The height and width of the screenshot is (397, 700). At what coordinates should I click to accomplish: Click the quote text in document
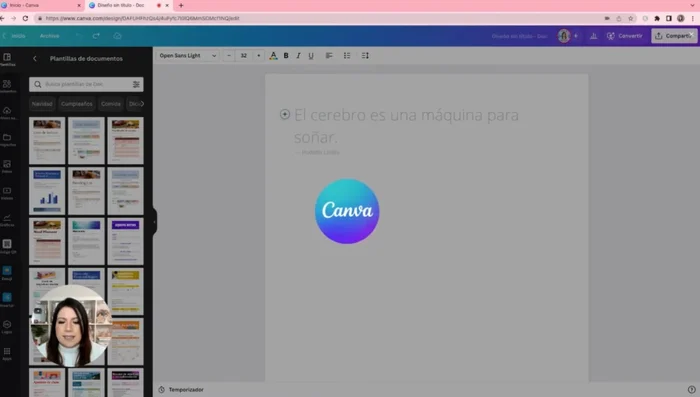coord(406,126)
